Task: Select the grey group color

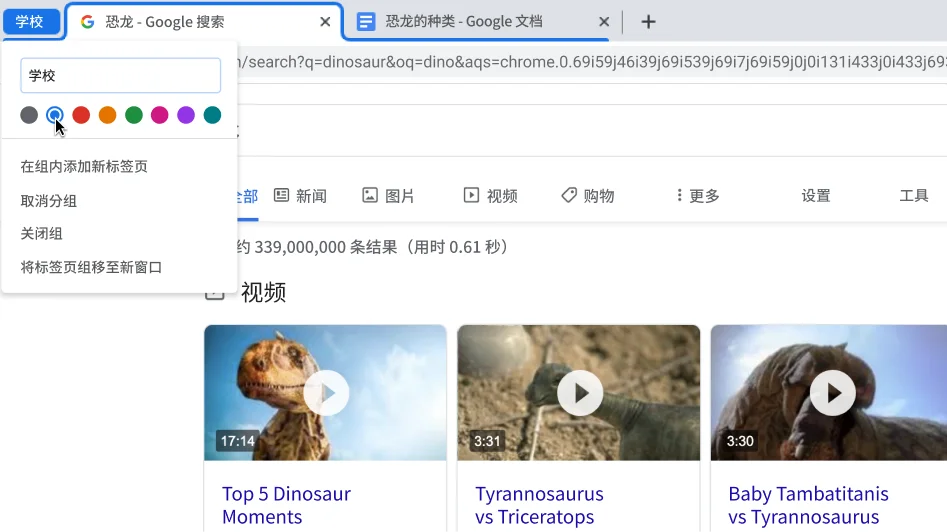Action: (29, 115)
